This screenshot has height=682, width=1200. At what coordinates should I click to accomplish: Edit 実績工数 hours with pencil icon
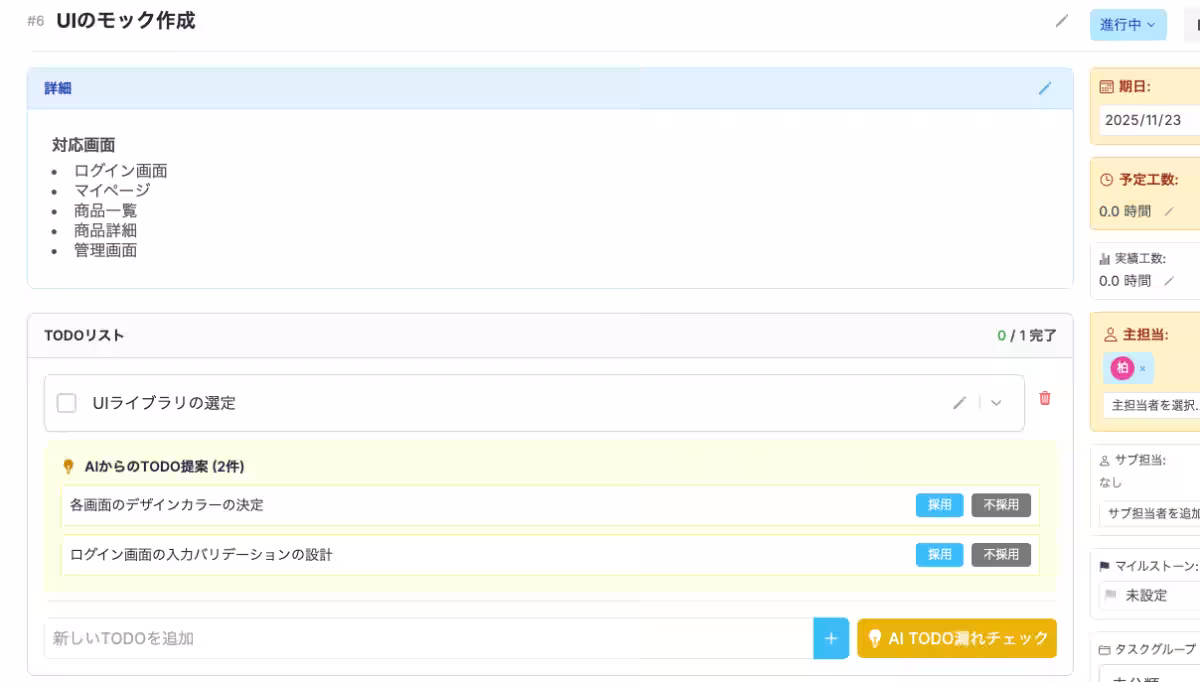(x=1169, y=282)
